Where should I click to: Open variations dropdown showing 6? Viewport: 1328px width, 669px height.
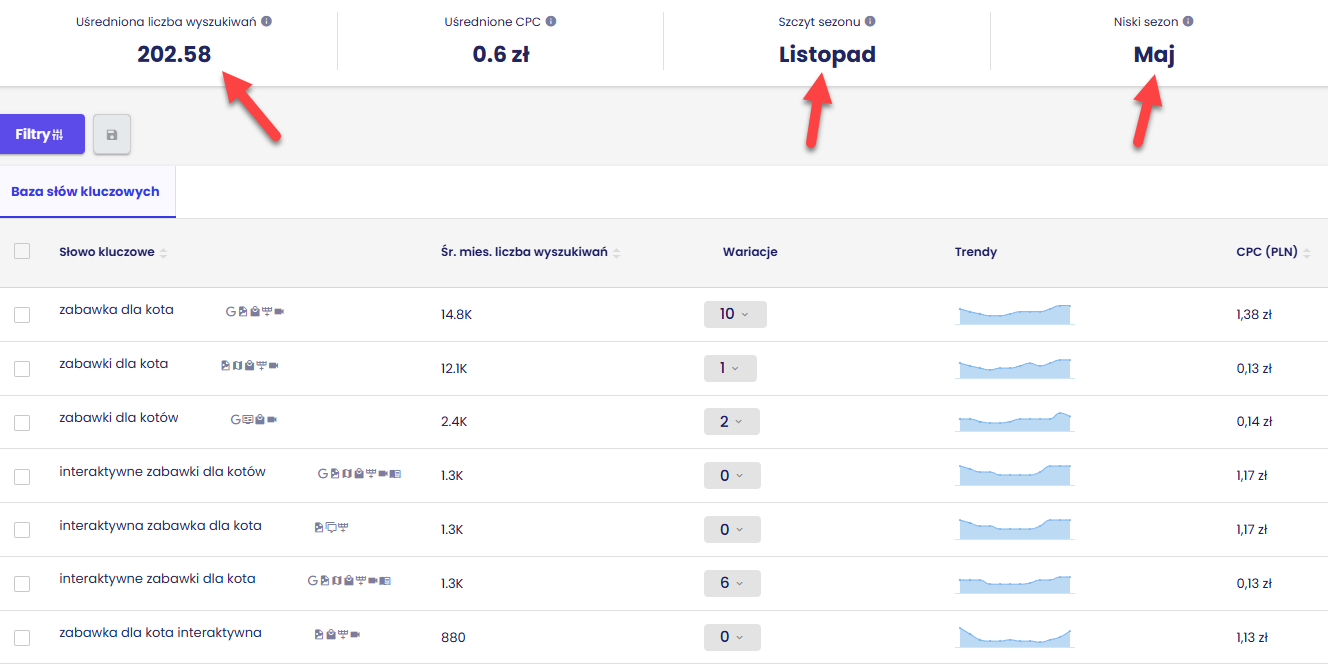(732, 583)
